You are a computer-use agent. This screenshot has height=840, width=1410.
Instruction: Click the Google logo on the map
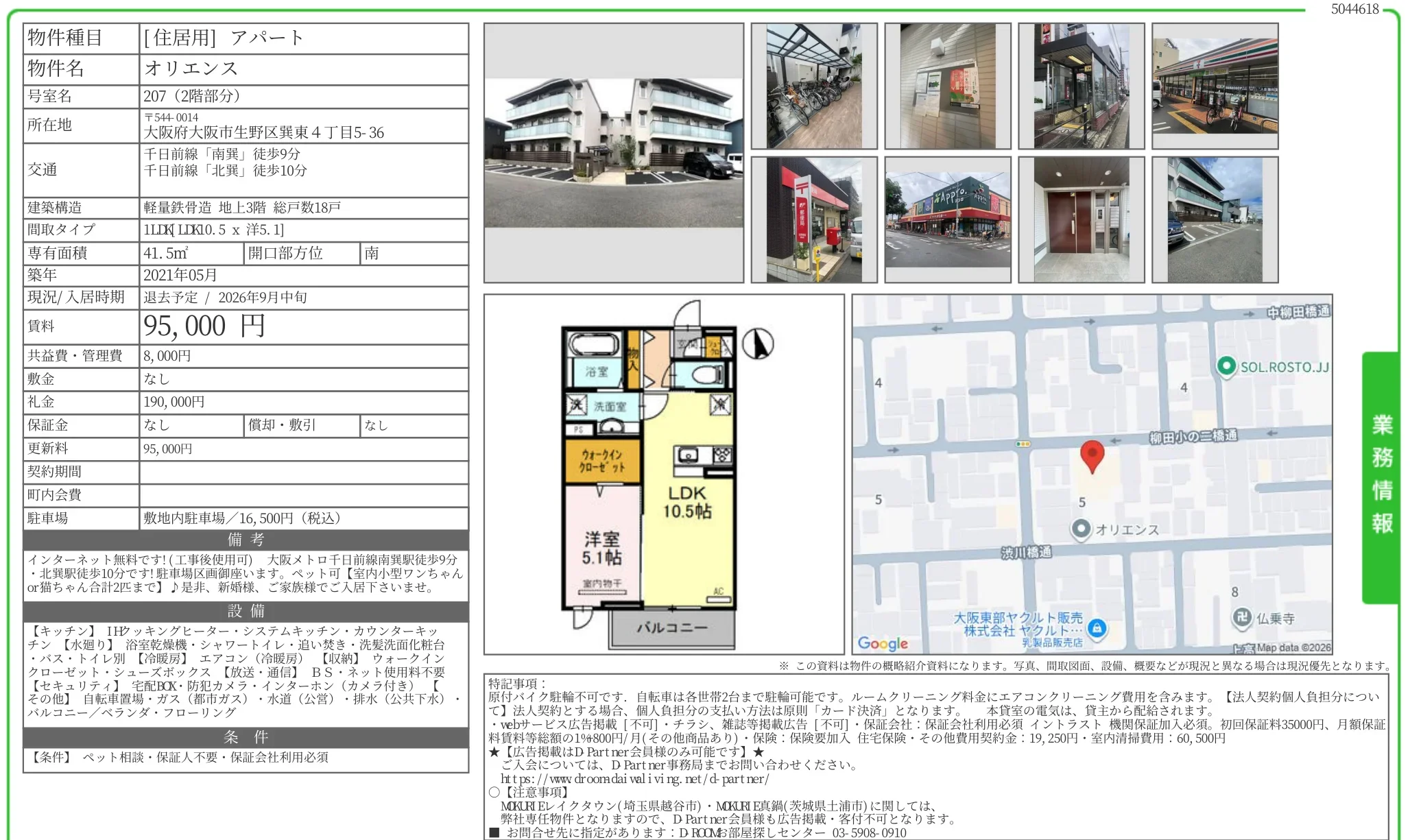(883, 643)
